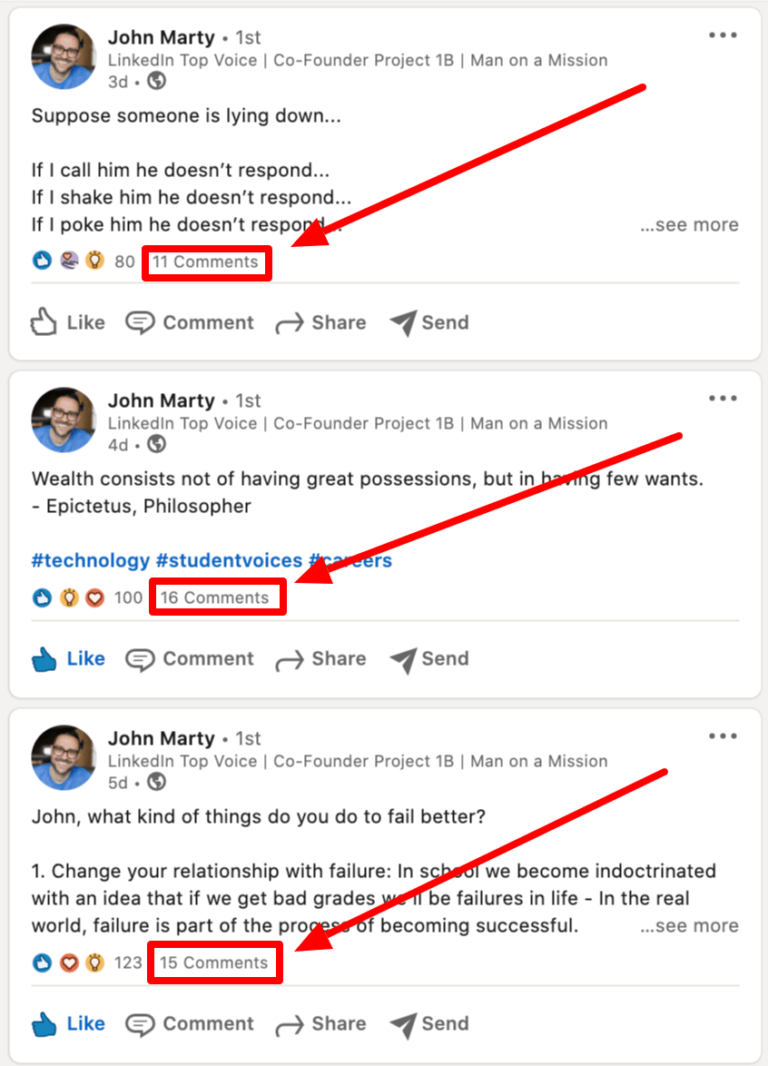The width and height of the screenshot is (768, 1066).
Task: Like the 'Suppose someone is lying down' post
Action: (x=67, y=322)
